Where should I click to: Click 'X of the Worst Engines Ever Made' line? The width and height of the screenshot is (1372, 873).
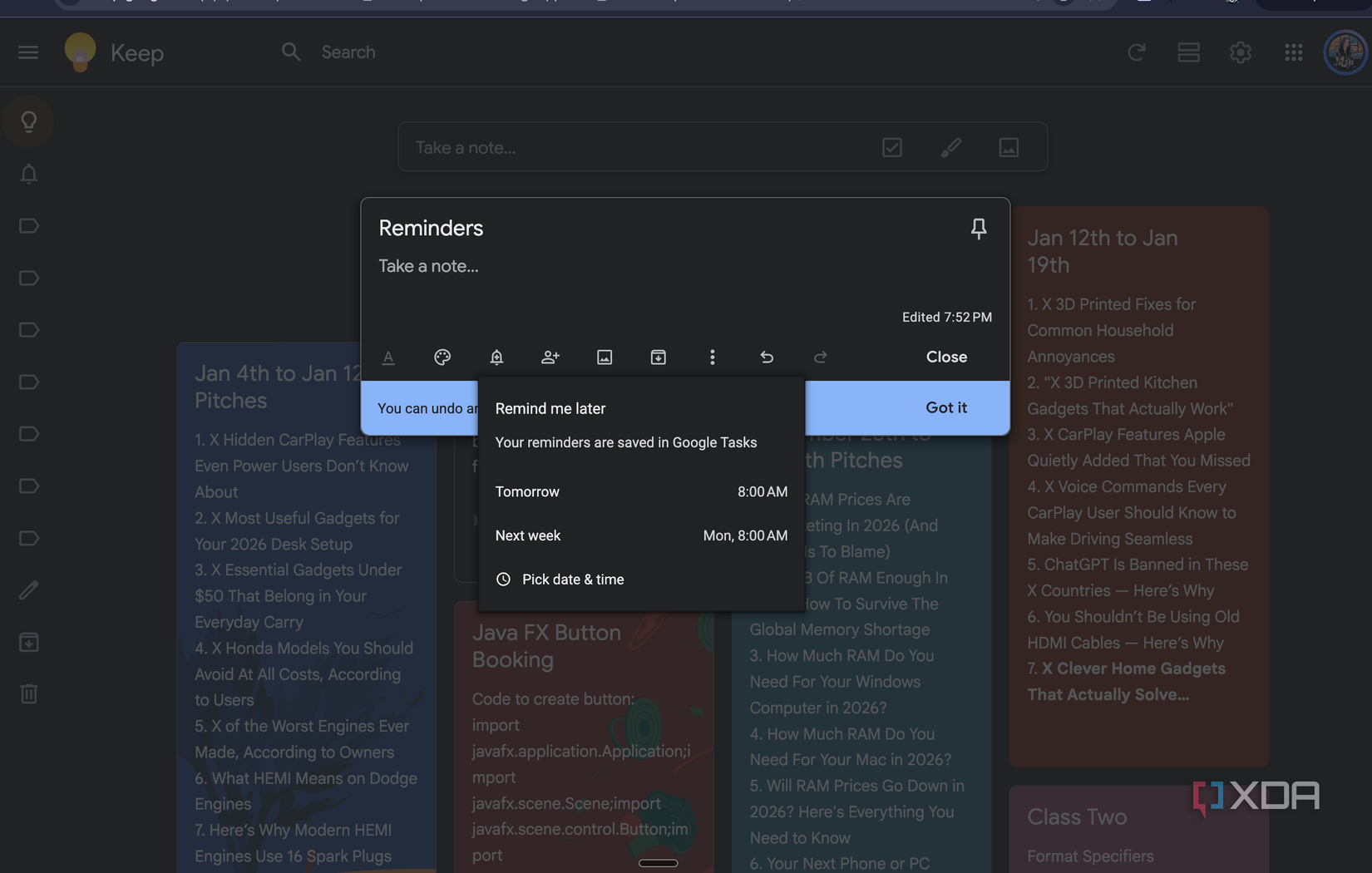(302, 739)
